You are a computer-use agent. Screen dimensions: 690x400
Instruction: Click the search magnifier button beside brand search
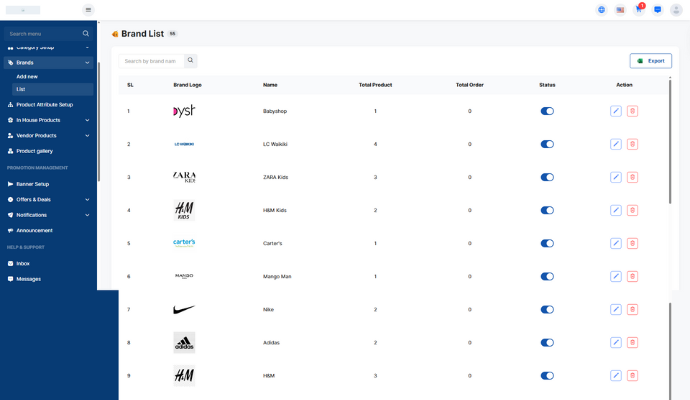tap(190, 61)
